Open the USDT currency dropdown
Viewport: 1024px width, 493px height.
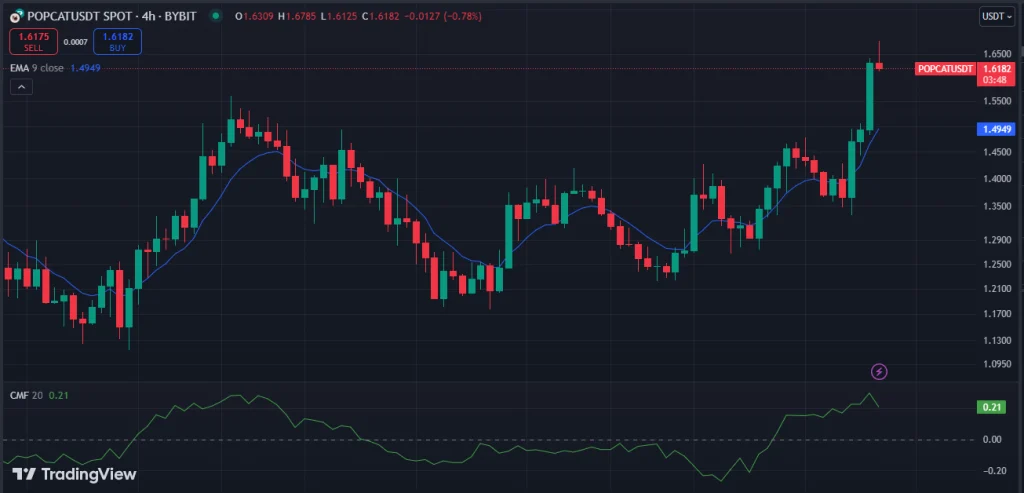click(x=996, y=16)
